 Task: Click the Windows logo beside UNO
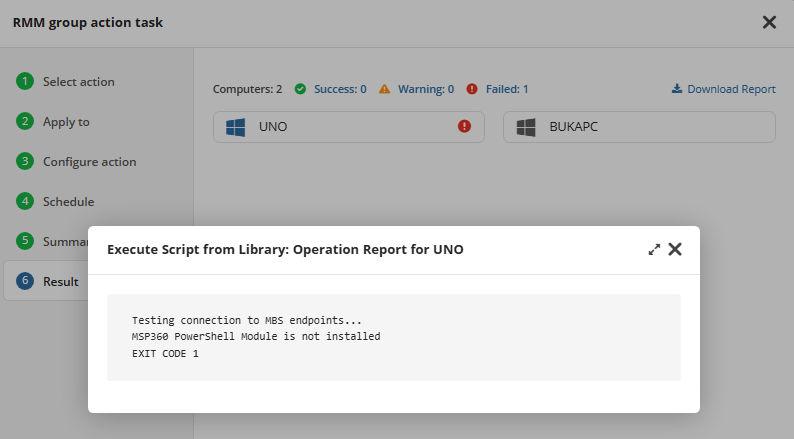(235, 127)
